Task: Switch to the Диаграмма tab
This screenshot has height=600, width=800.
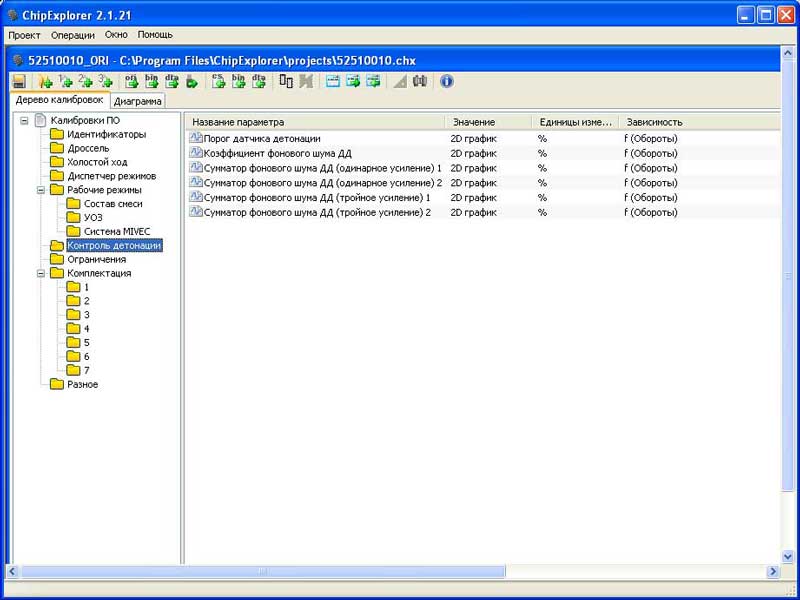Action: click(x=138, y=101)
